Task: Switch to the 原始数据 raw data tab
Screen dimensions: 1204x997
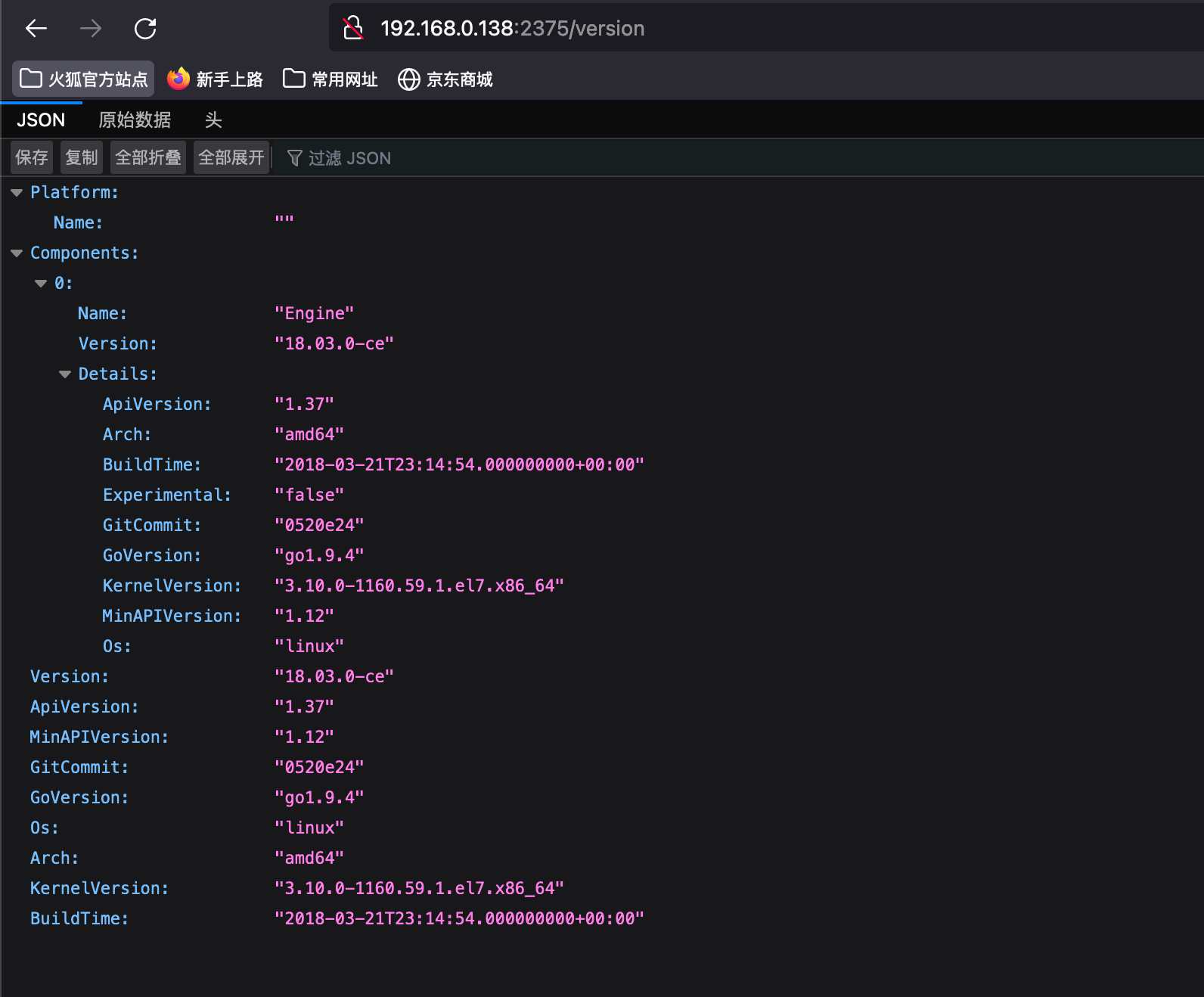Action: 135,120
